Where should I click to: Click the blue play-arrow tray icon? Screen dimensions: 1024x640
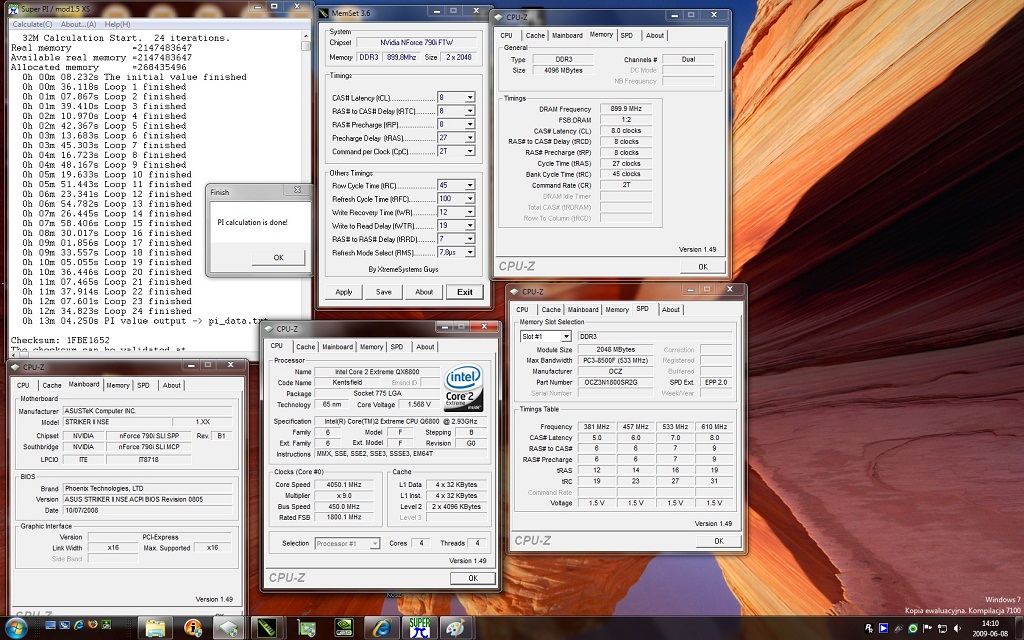883,628
